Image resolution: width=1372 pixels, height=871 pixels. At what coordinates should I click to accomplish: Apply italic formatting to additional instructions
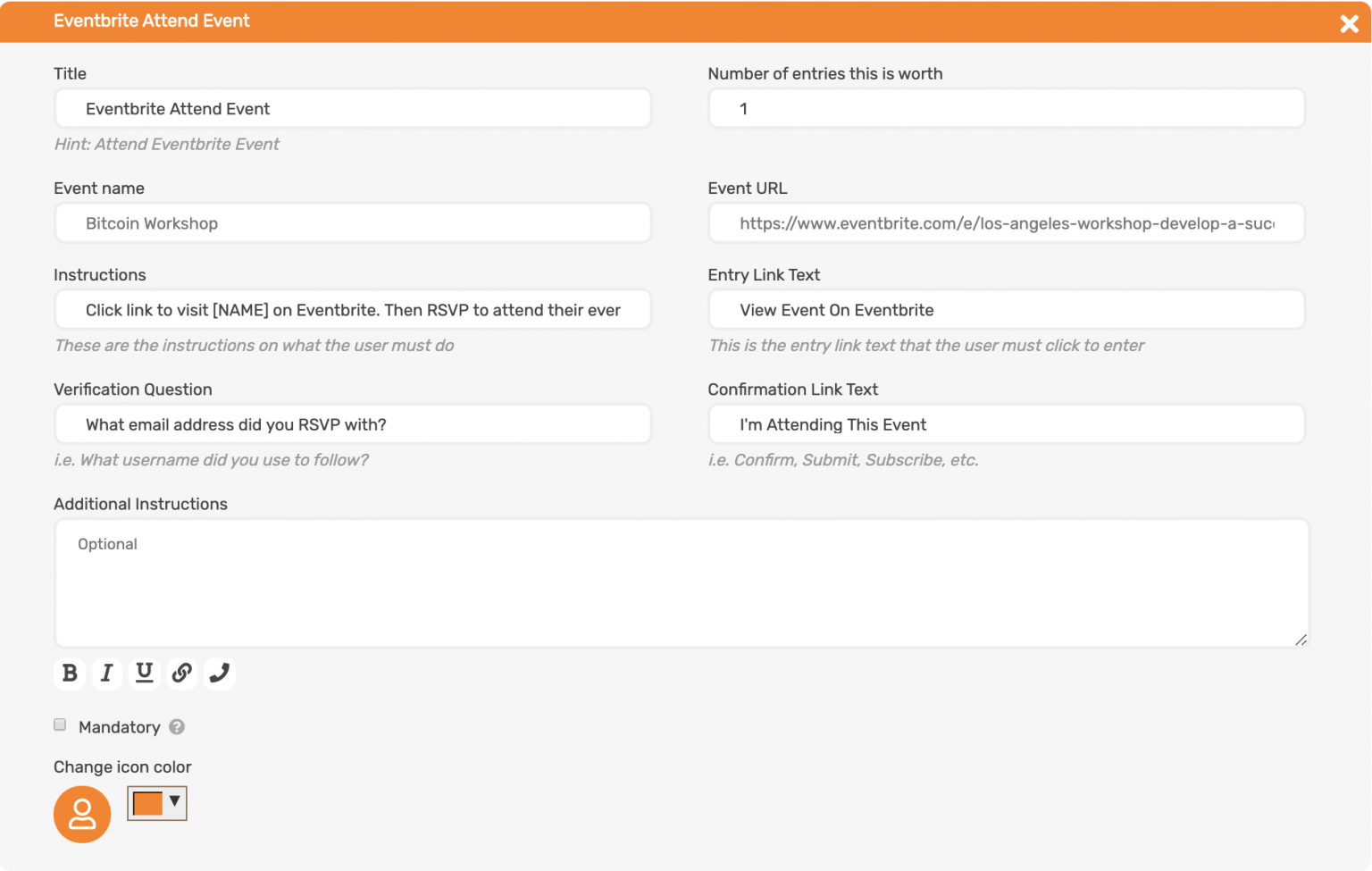coord(107,674)
